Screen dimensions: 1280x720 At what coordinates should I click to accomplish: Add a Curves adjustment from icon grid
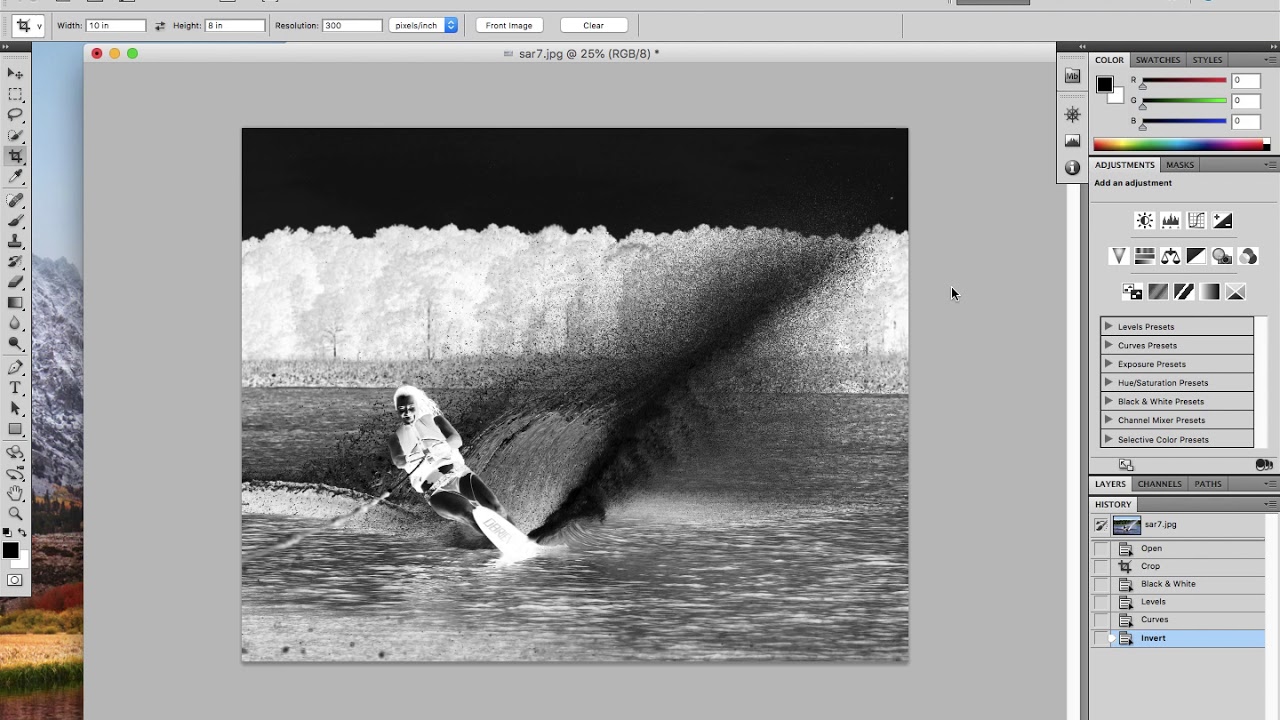click(1196, 221)
